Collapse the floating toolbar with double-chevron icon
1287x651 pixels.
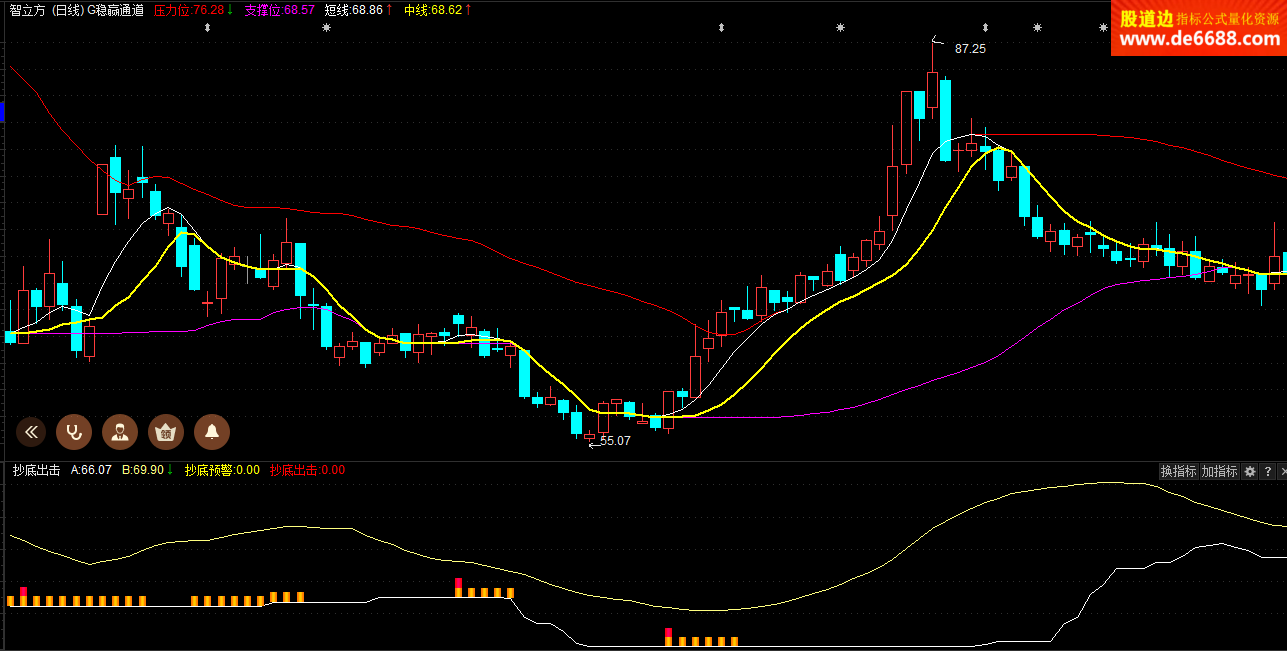click(32, 432)
